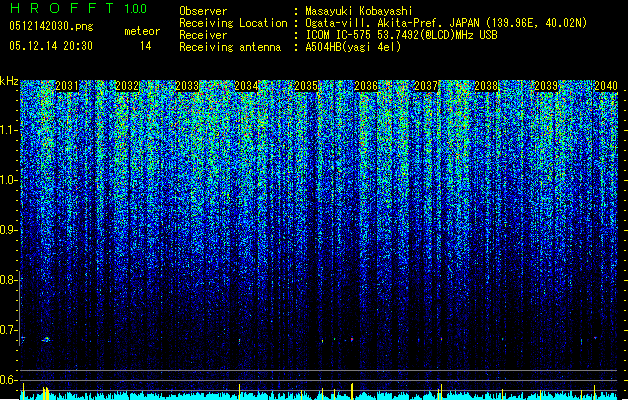
Task: Click the Ogata-vill. Akita-Pref. JAPAN location text
Action: [x=446, y=23]
